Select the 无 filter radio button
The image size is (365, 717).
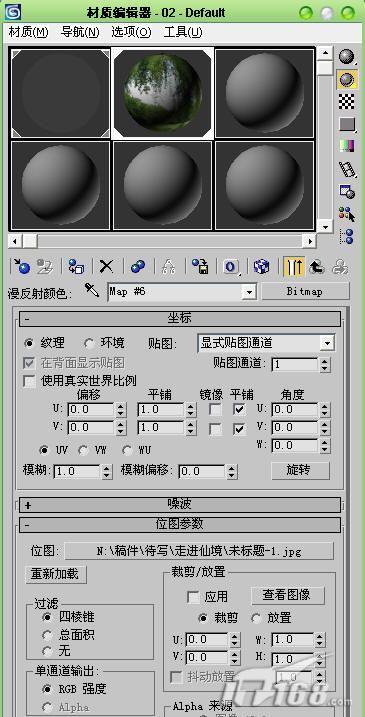(x=47, y=650)
